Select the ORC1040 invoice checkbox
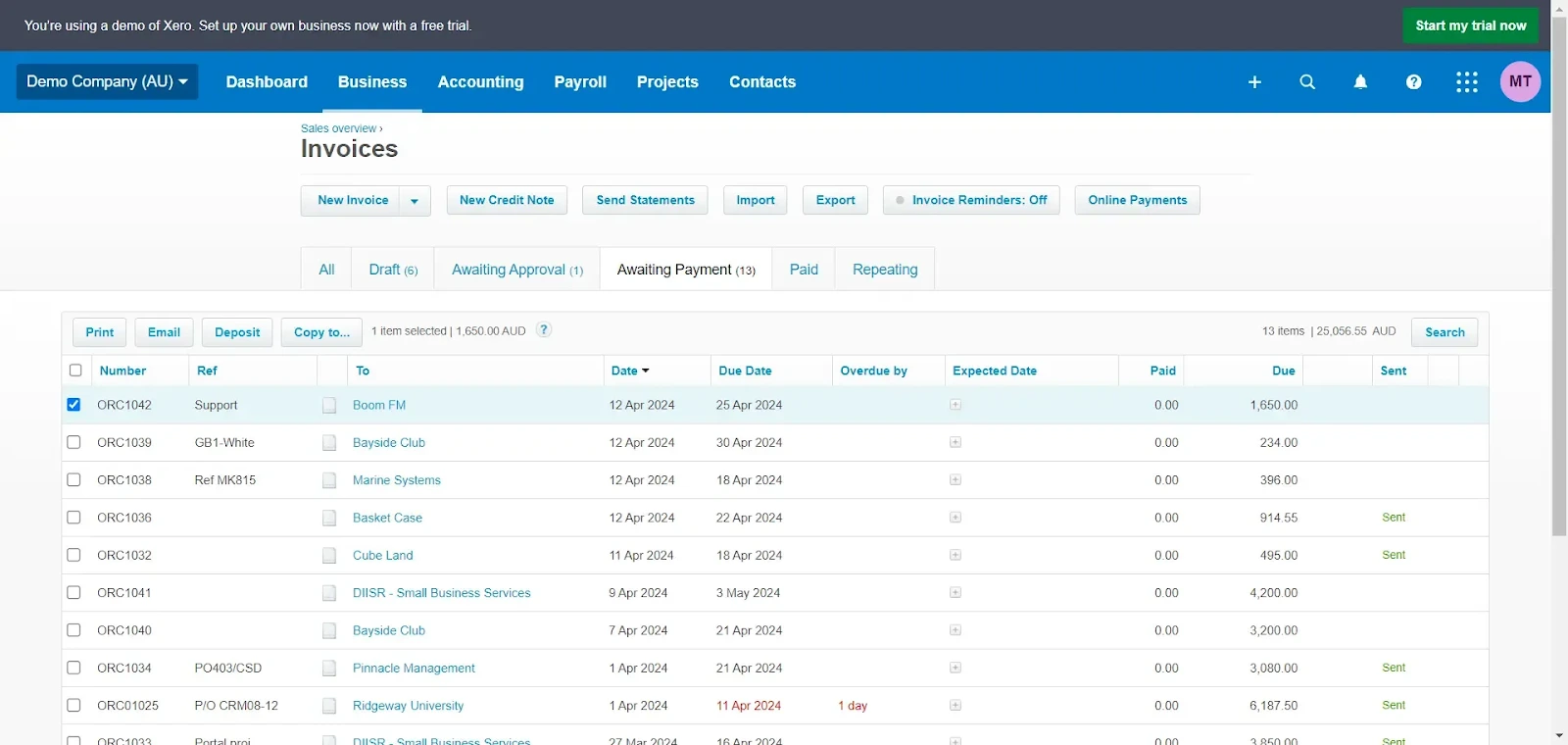The height and width of the screenshot is (745, 1568). pyautogui.click(x=73, y=629)
